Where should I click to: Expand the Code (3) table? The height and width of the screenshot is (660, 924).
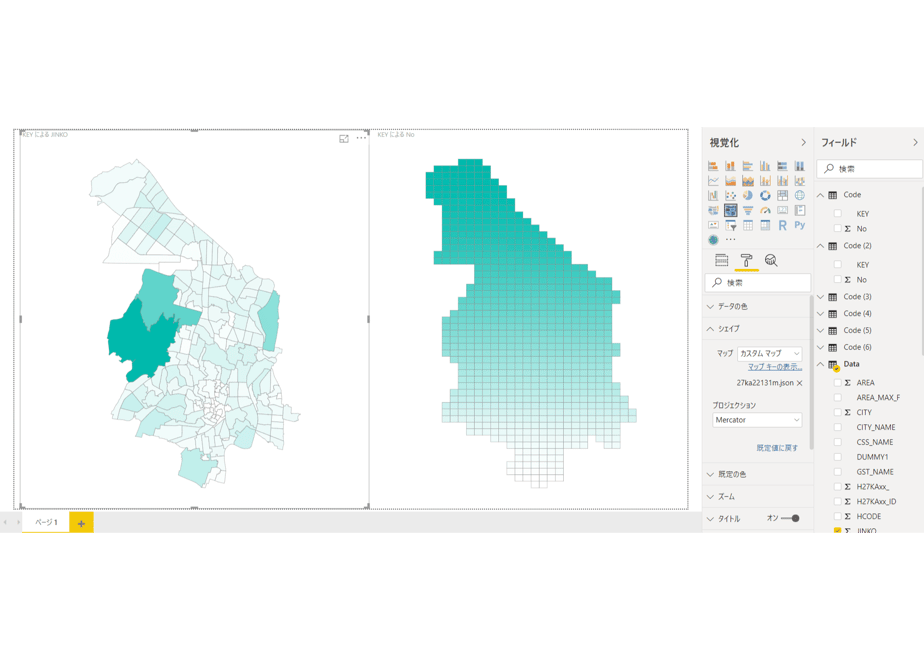(x=820, y=296)
